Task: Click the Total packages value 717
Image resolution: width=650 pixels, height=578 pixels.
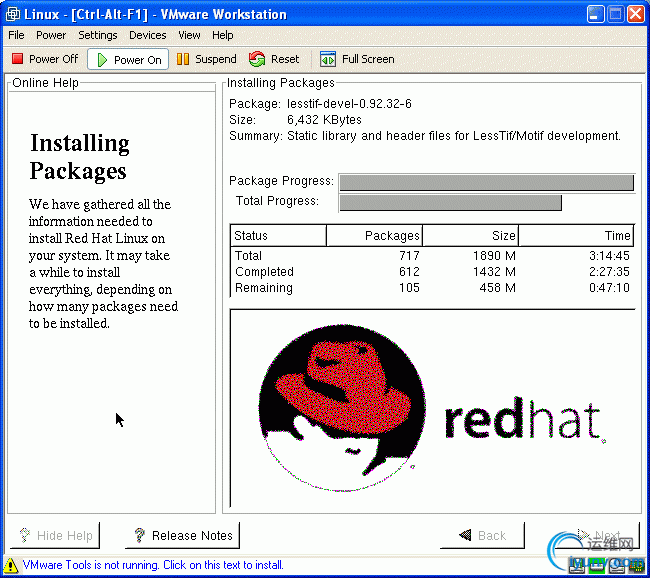Action: pos(409,255)
